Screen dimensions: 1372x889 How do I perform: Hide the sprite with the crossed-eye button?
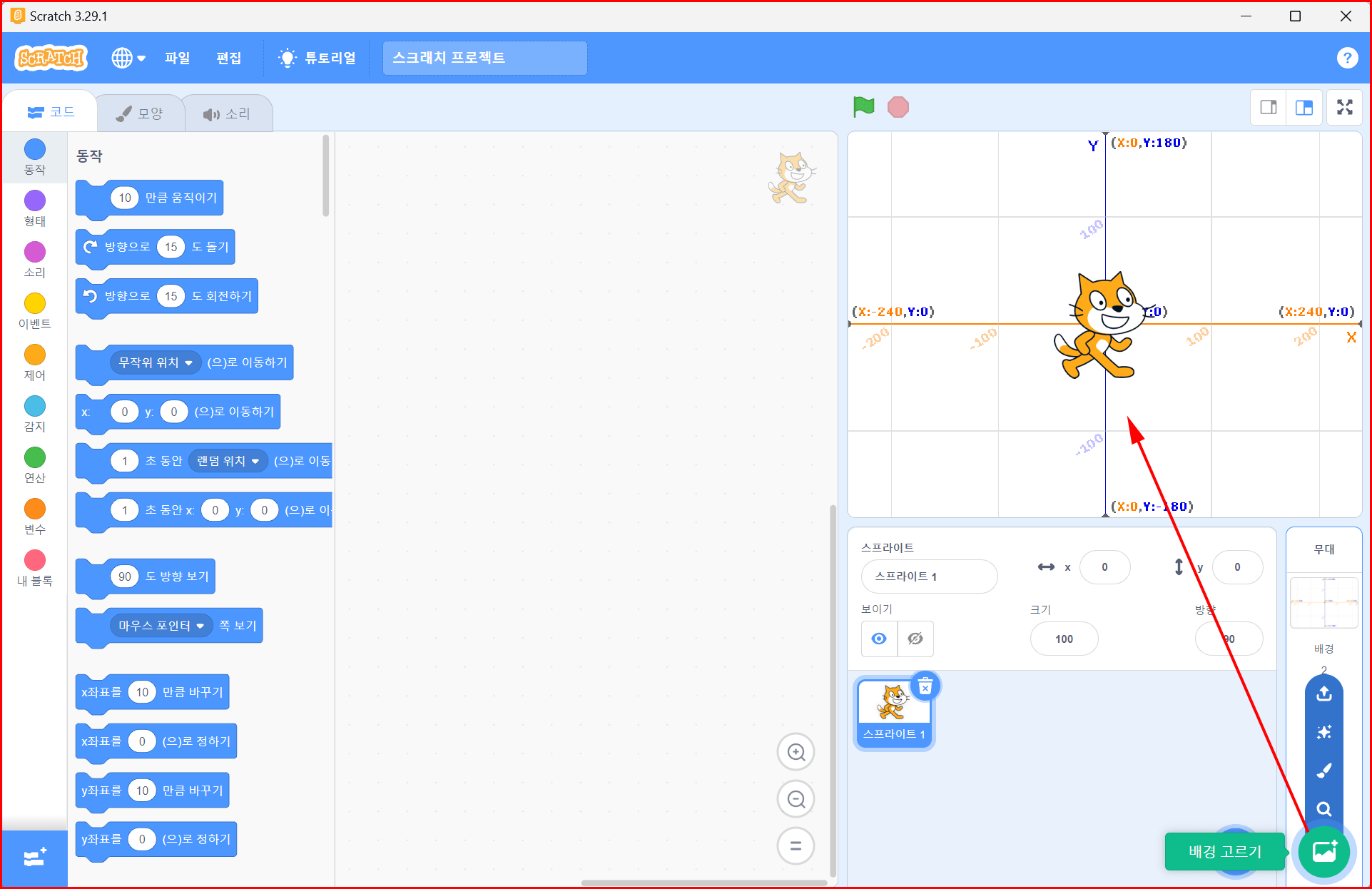(x=915, y=639)
